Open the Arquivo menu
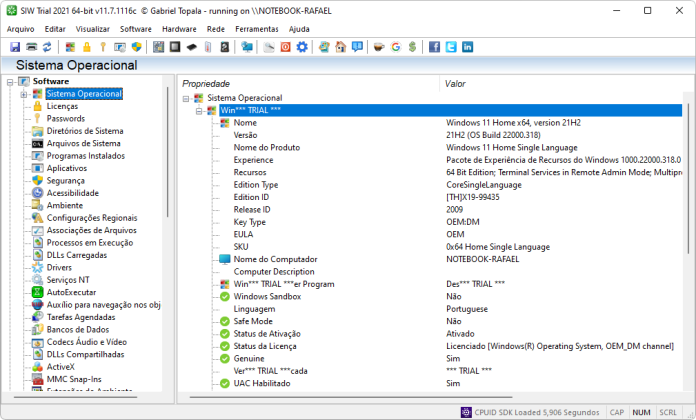696x420 pixels. 20,29
